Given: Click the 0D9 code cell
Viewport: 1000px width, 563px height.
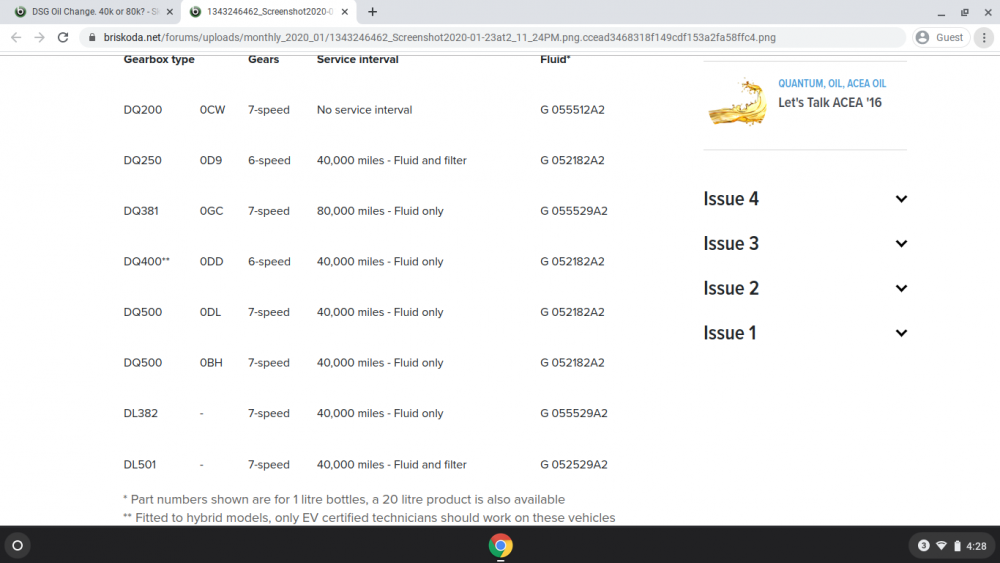Looking at the screenshot, I should coord(211,160).
